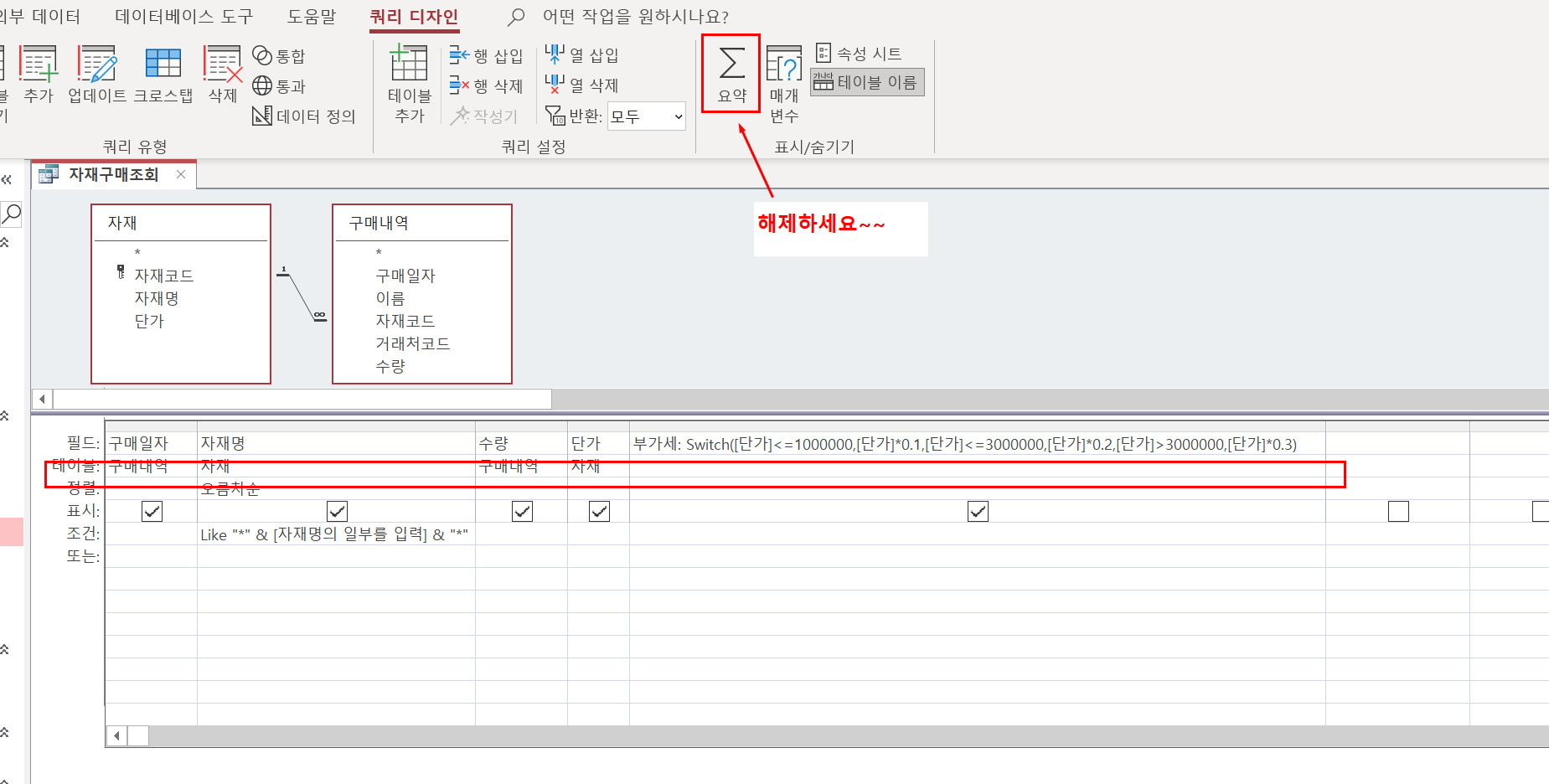Open the Help (도움말) ribbon tab
This screenshot has width=1549, height=784.
[311, 17]
